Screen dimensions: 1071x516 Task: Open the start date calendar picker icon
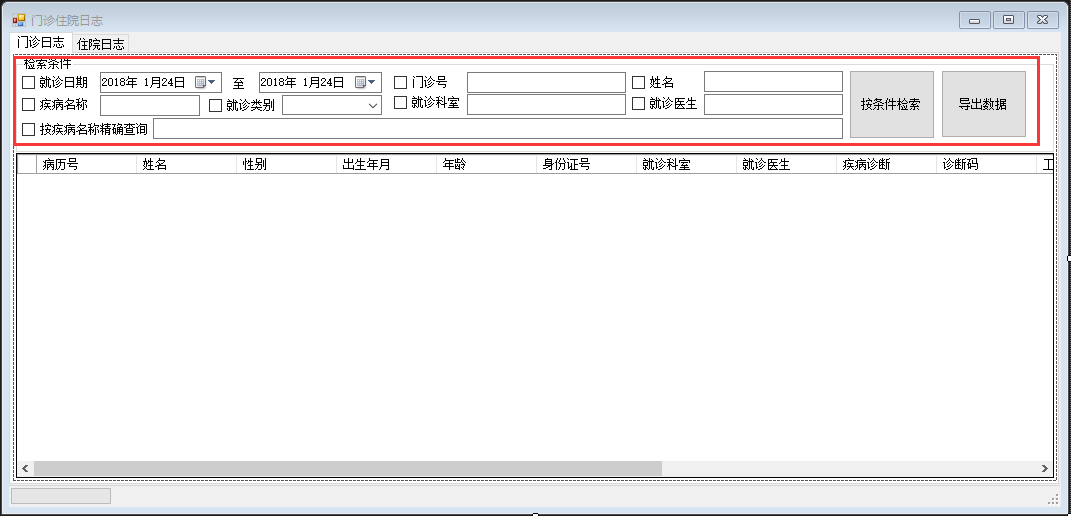205,83
